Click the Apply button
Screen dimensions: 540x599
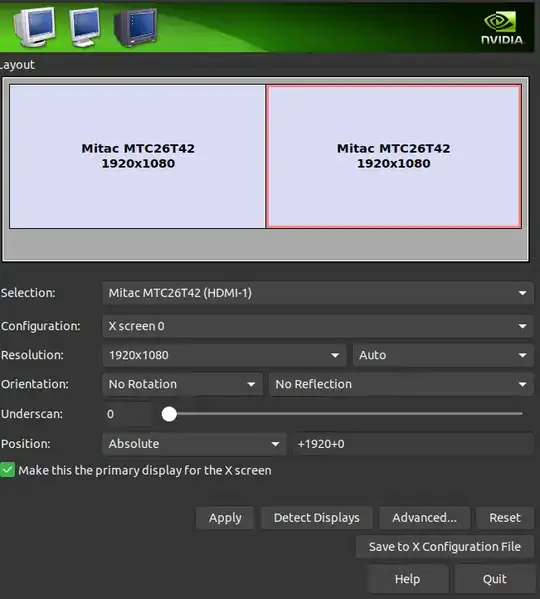pos(225,518)
